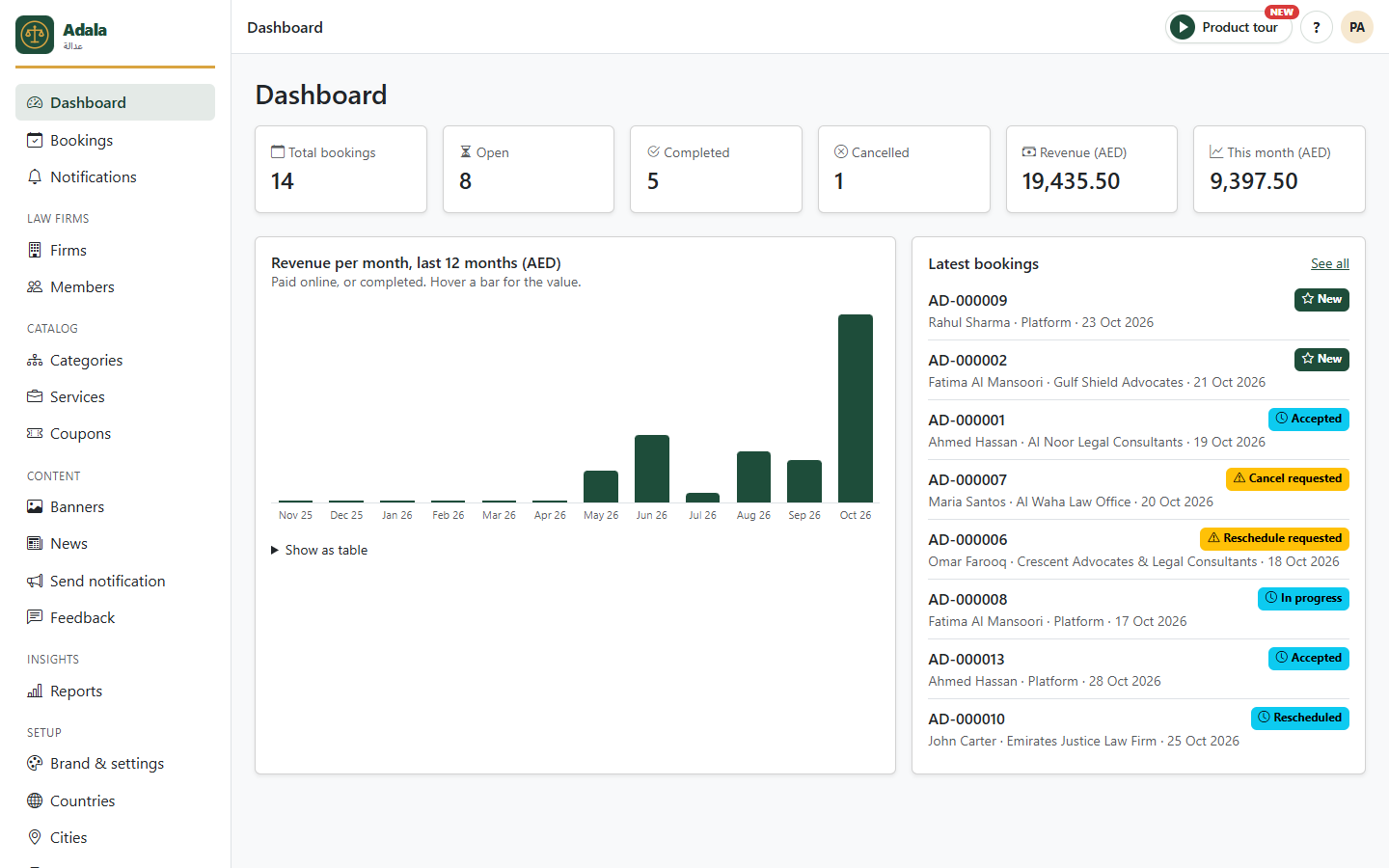This screenshot has height=868, width=1389.
Task: Click the Countries globe icon
Action: click(x=35, y=800)
